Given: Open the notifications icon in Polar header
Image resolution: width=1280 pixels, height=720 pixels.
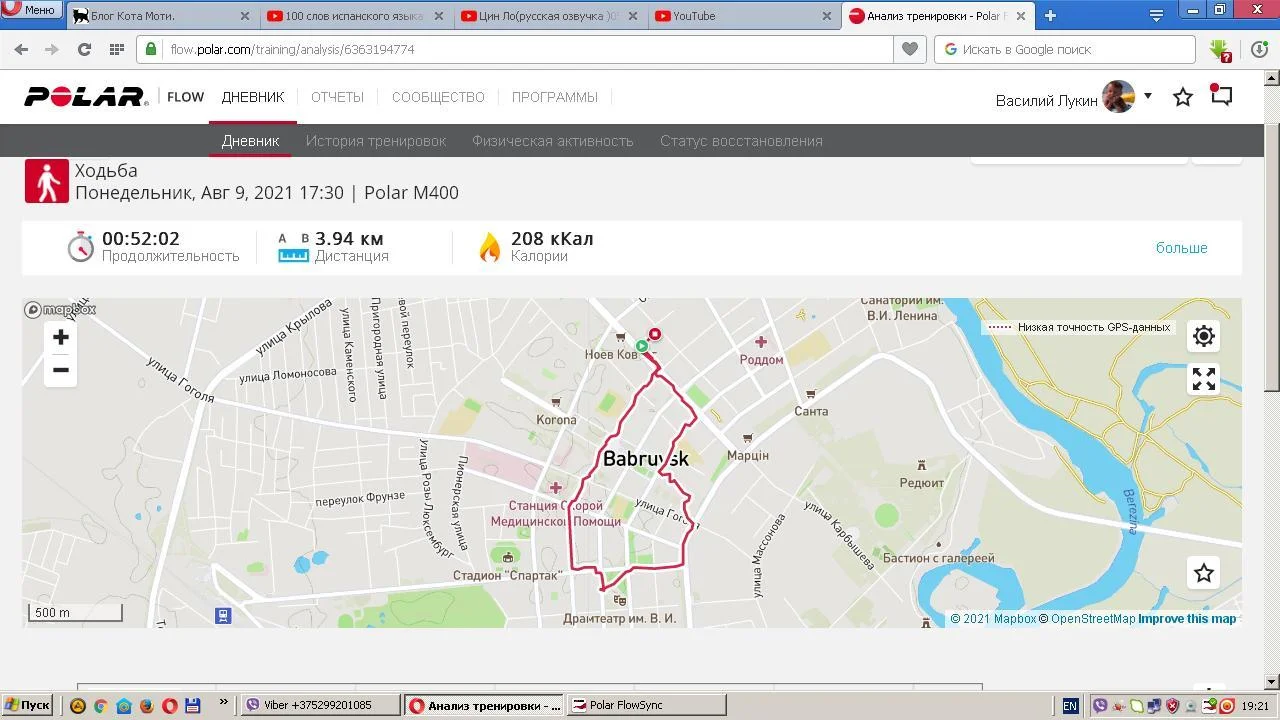Looking at the screenshot, I should [x=1221, y=96].
